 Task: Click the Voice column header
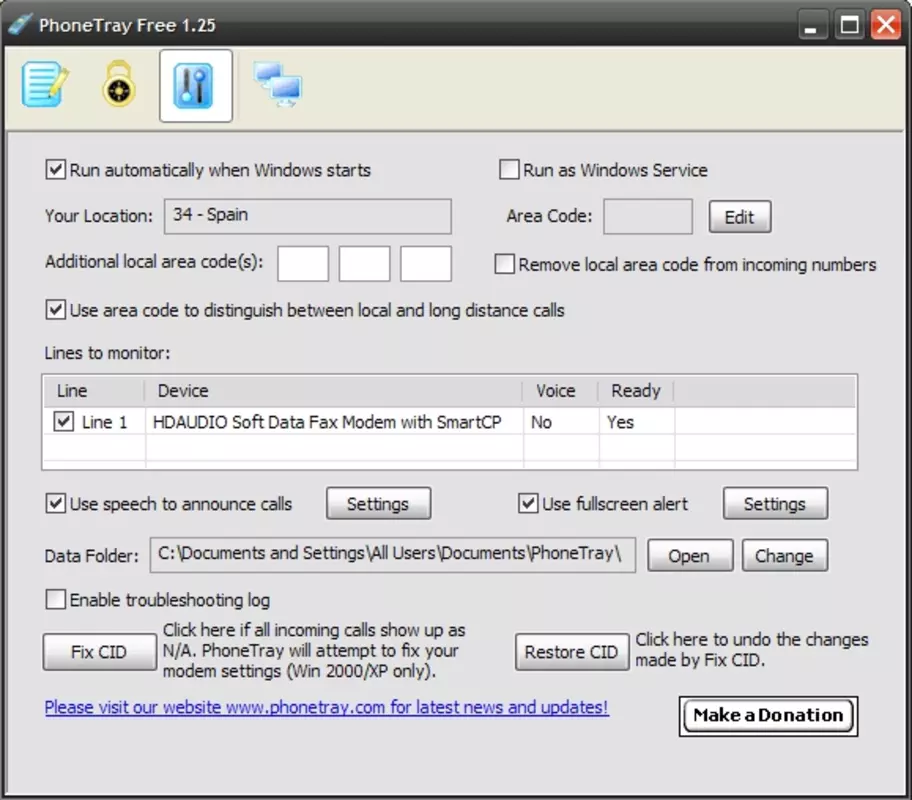[561, 391]
